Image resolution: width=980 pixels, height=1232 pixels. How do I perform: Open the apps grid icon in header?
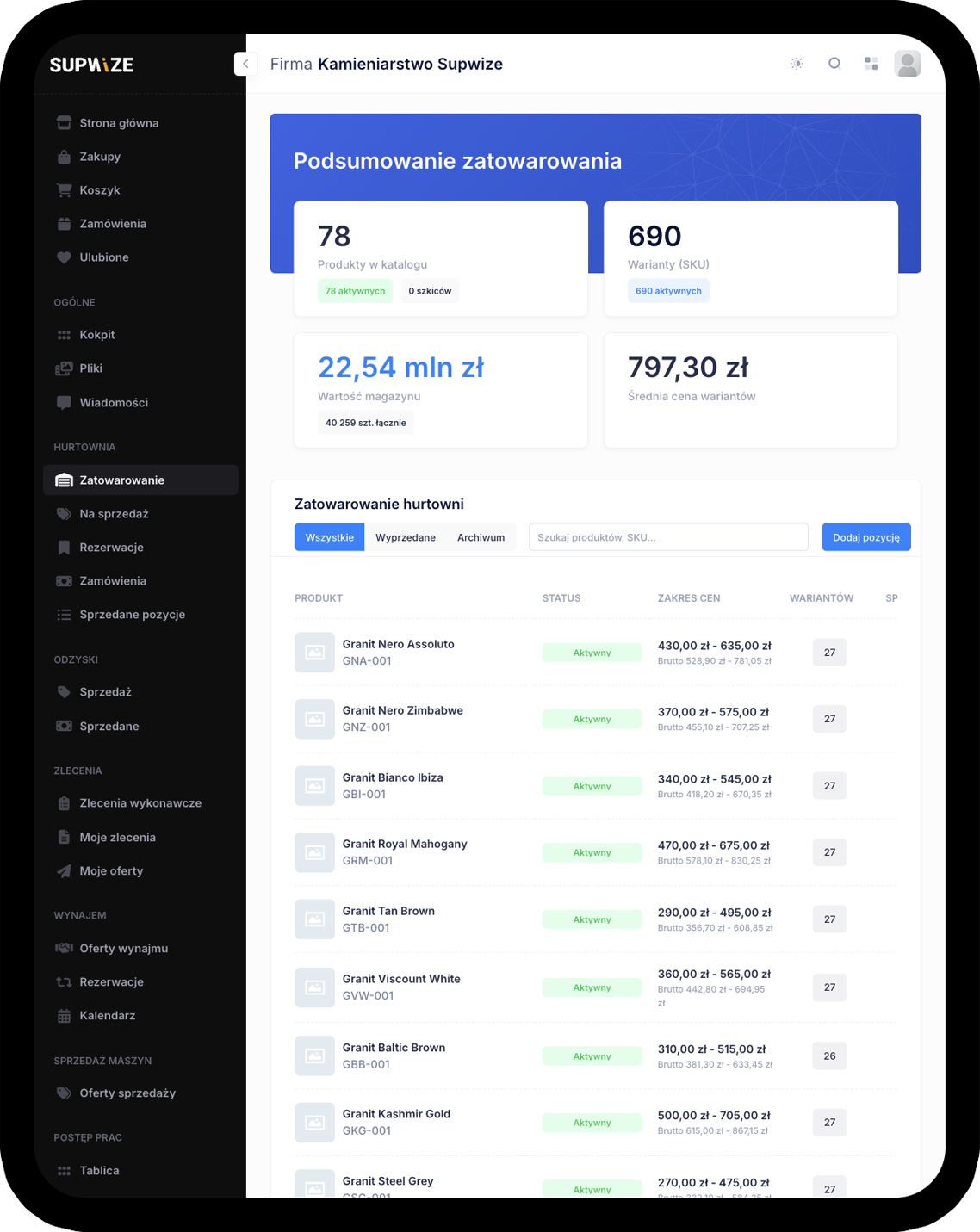coord(871,64)
